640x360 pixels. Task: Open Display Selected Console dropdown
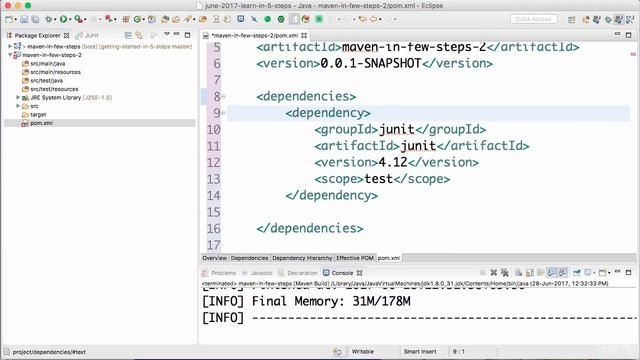click(594, 273)
